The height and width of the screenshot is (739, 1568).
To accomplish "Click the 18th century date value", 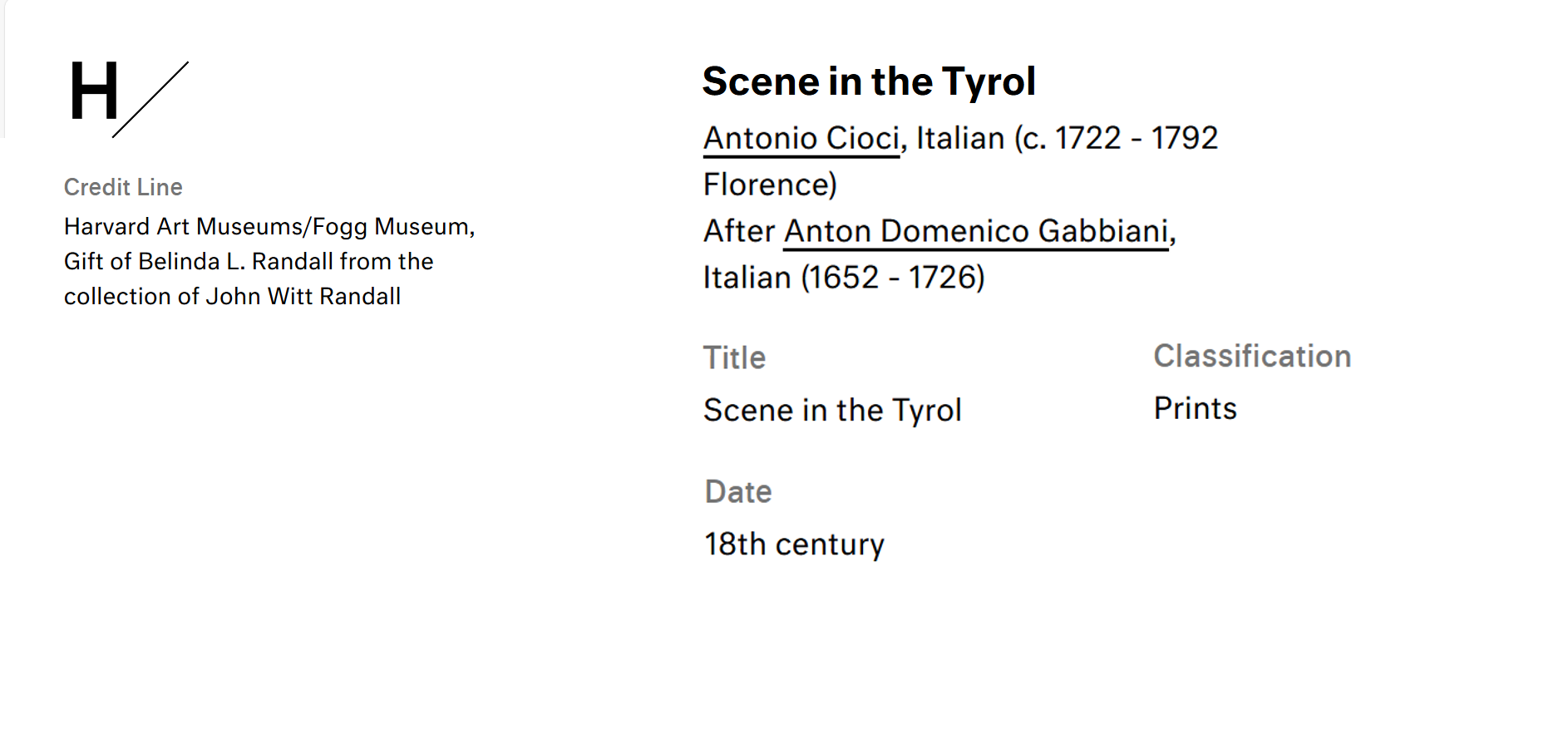I will 794,544.
